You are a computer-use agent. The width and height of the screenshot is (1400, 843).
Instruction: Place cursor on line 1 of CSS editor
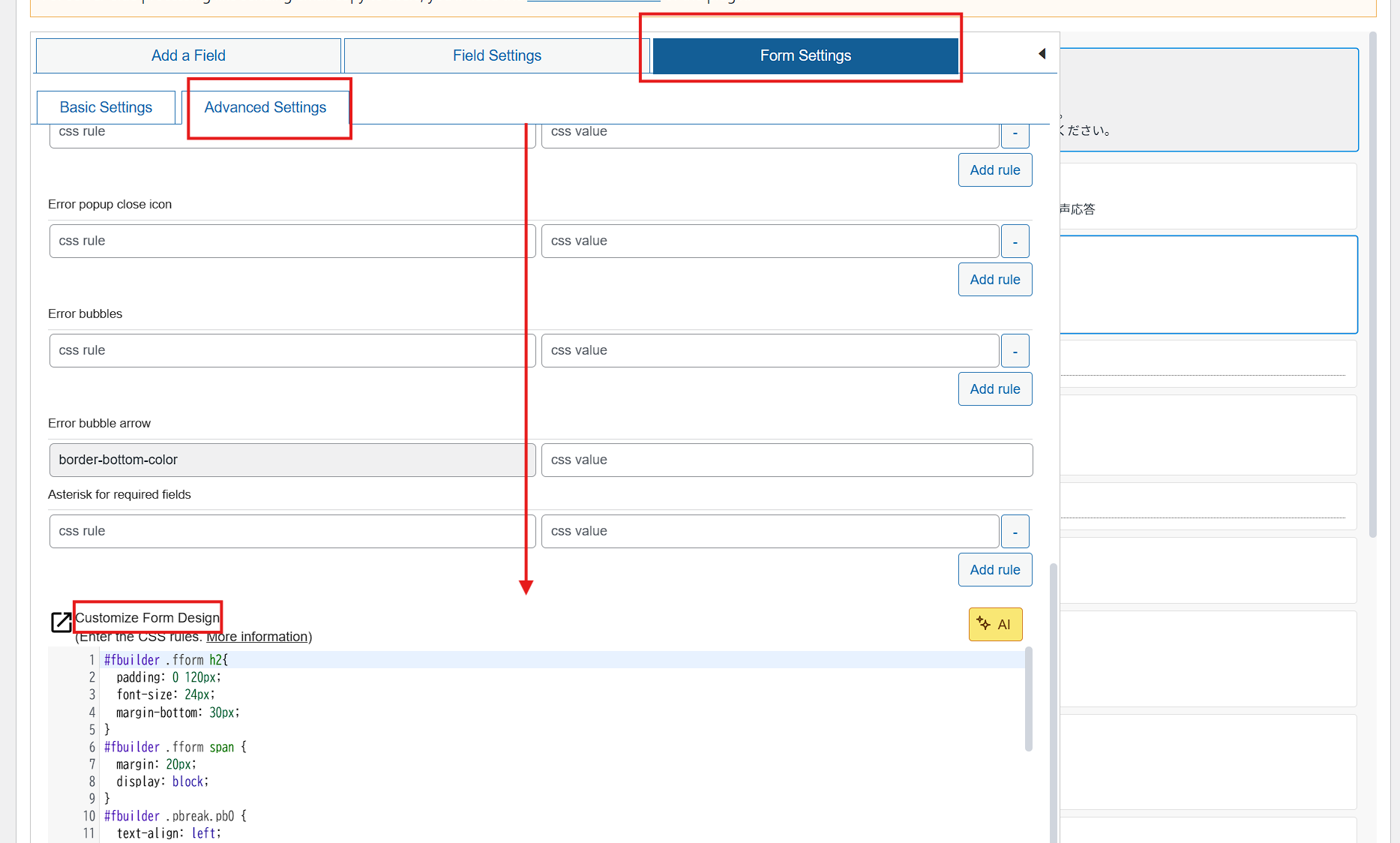(x=525, y=660)
